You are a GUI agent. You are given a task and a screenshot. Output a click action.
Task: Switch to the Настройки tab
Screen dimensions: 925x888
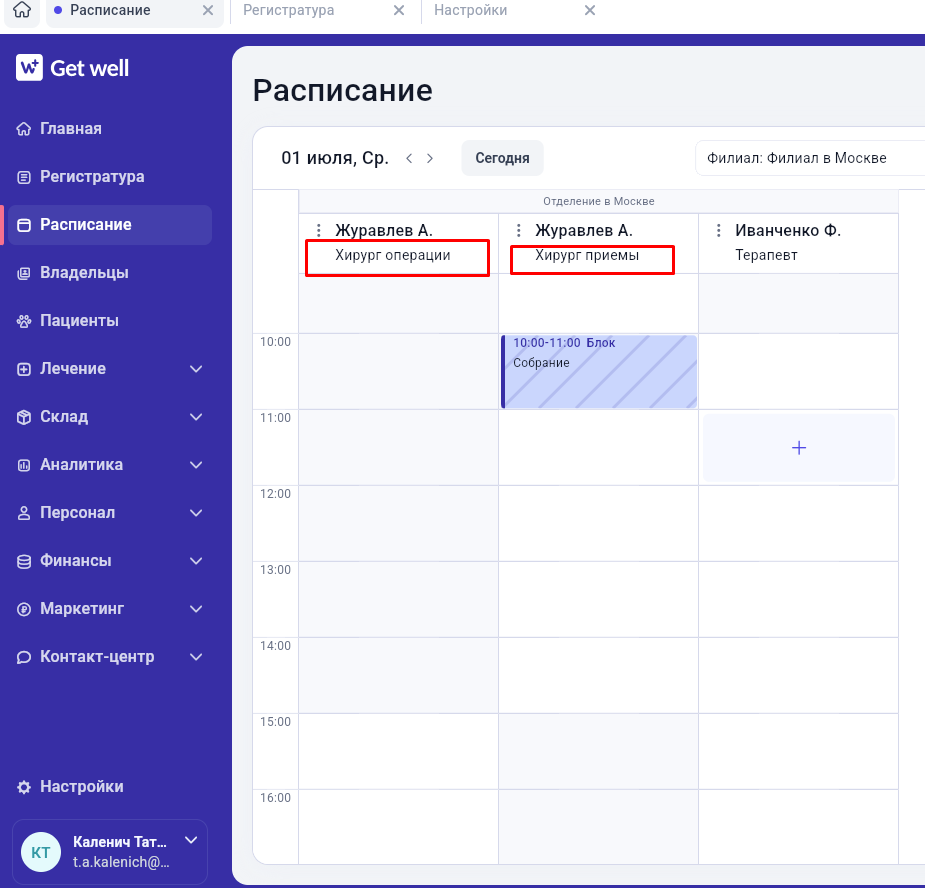click(470, 10)
